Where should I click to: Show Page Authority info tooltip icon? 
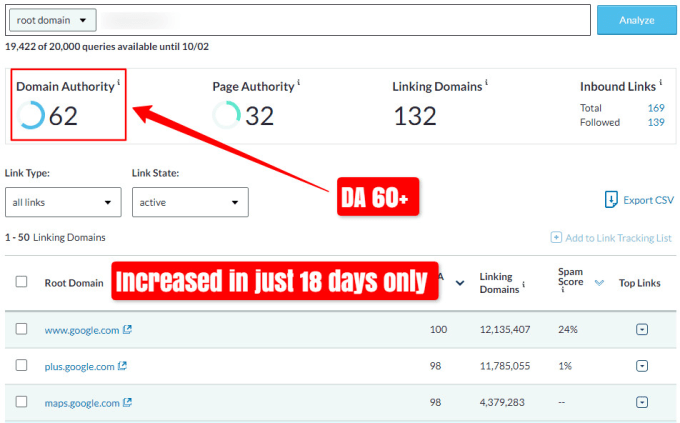298,82
